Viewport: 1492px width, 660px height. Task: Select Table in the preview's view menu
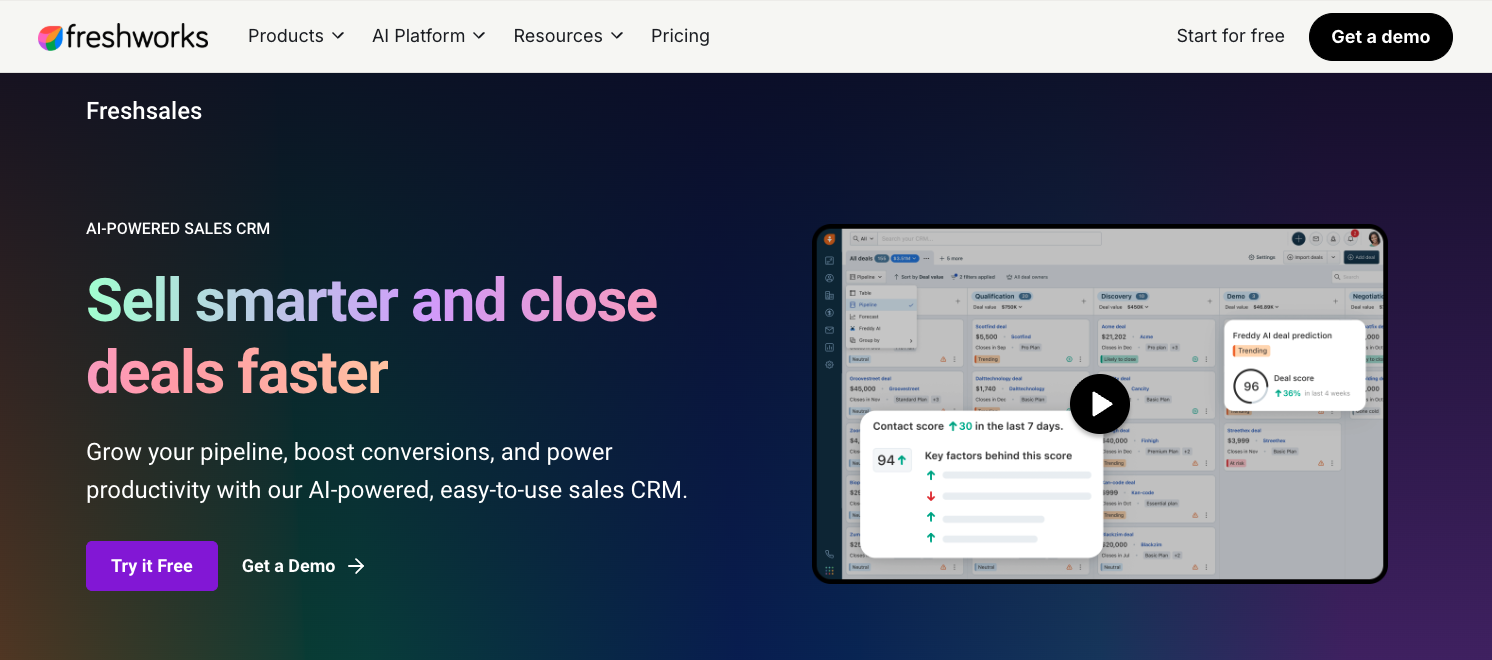click(x=881, y=293)
